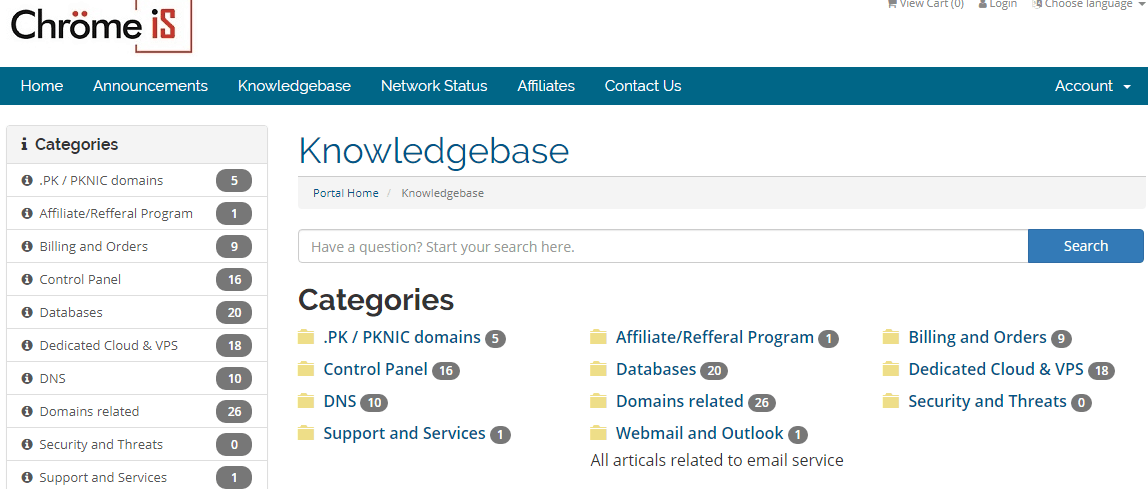Open the View Cart shopping cart icon
This screenshot has height=489, width=1148.
tap(892, 4)
